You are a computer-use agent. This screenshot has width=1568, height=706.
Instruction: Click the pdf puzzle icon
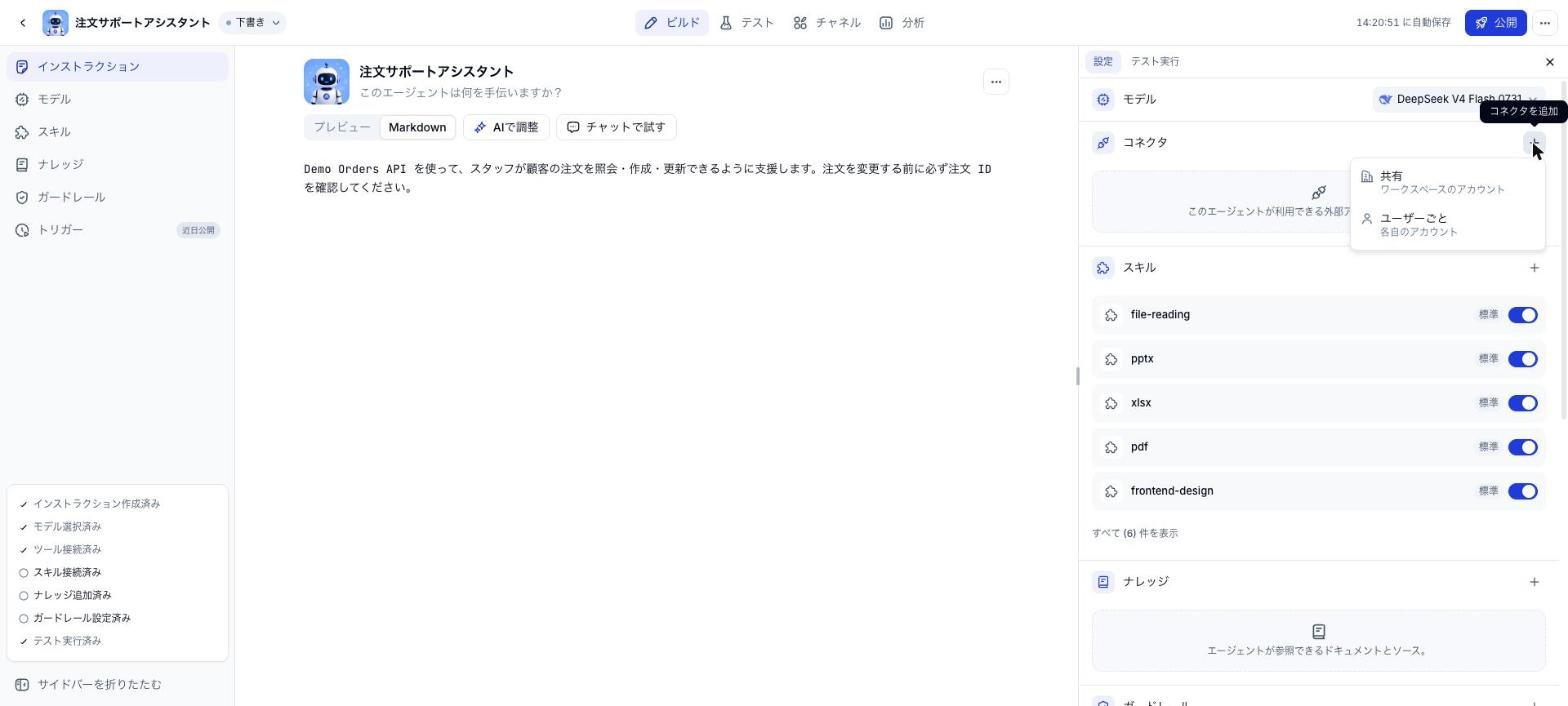(1111, 447)
